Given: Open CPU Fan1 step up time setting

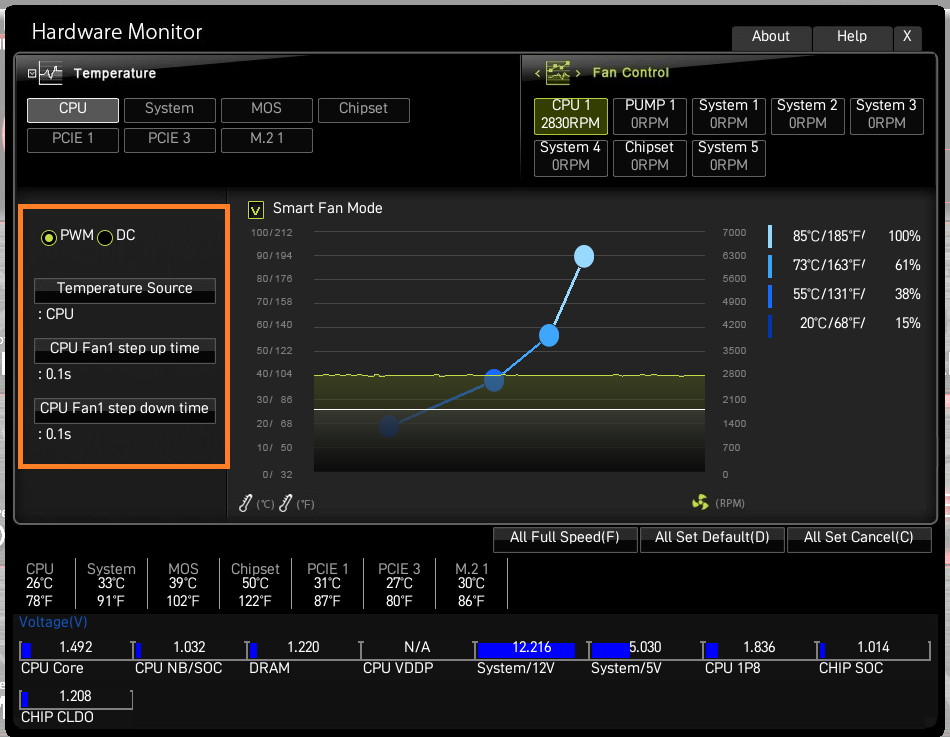Looking at the screenshot, I should (125, 350).
